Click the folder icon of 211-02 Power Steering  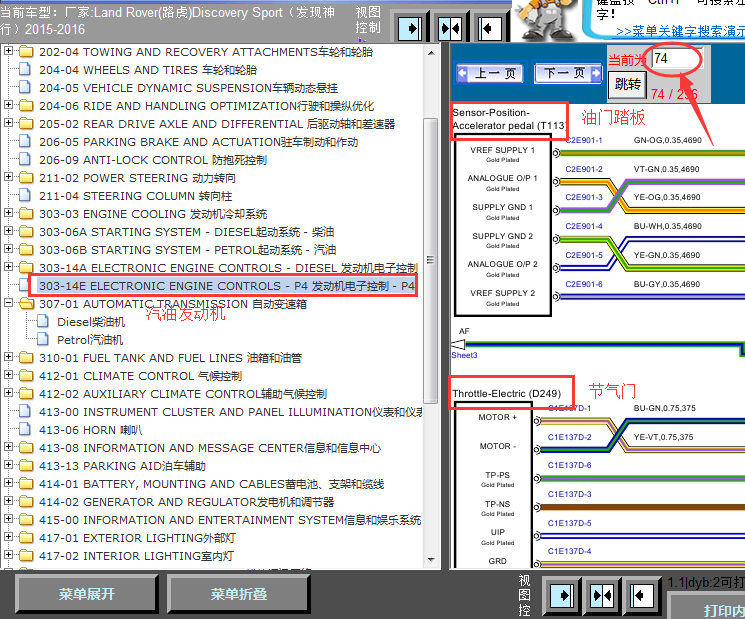pyautogui.click(x=26, y=178)
